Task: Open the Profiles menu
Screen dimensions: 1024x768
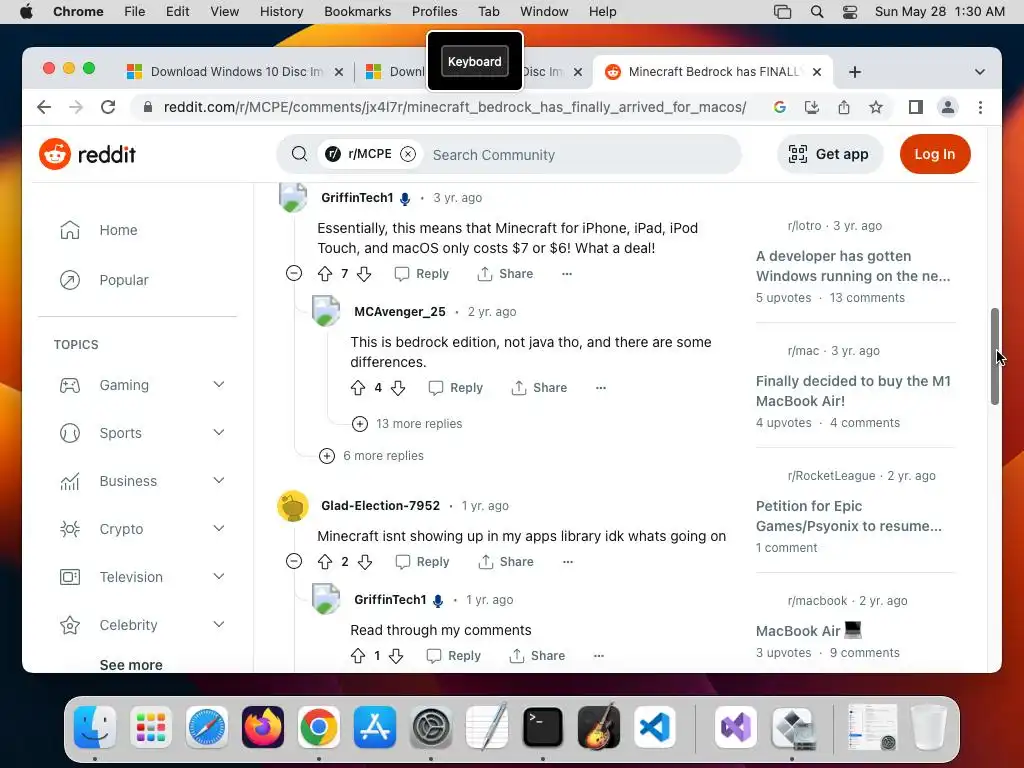Action: click(x=434, y=12)
